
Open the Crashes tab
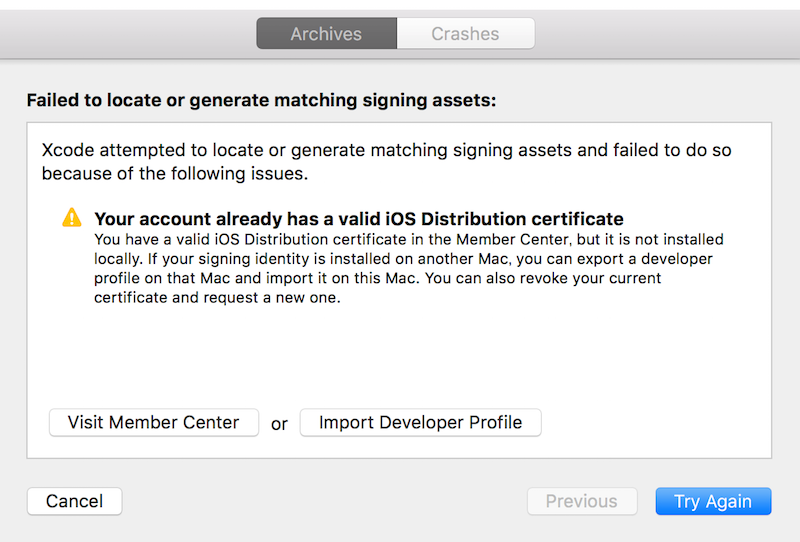point(465,34)
